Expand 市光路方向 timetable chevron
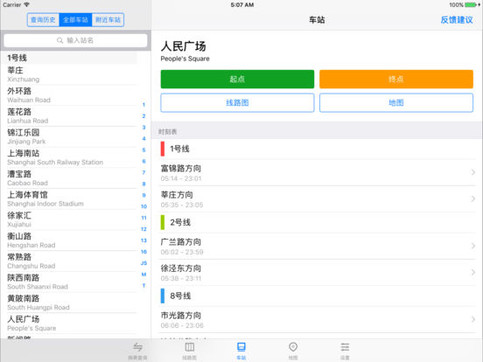 point(473,319)
